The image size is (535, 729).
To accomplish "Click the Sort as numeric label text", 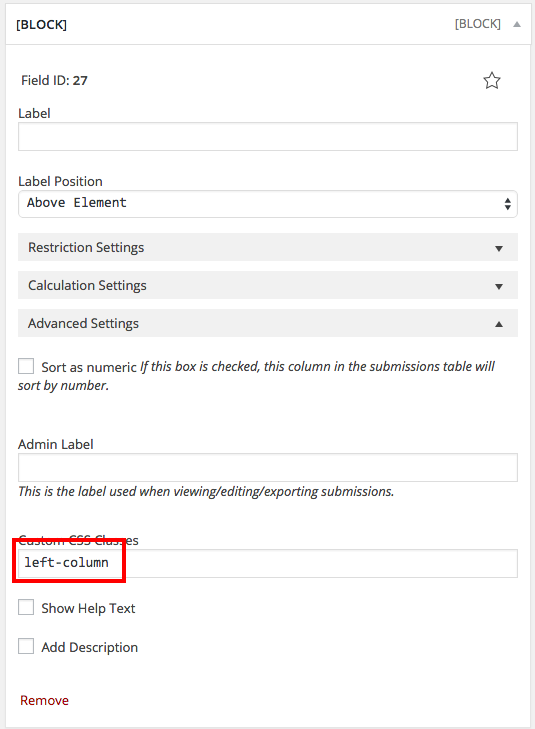I will (x=89, y=367).
